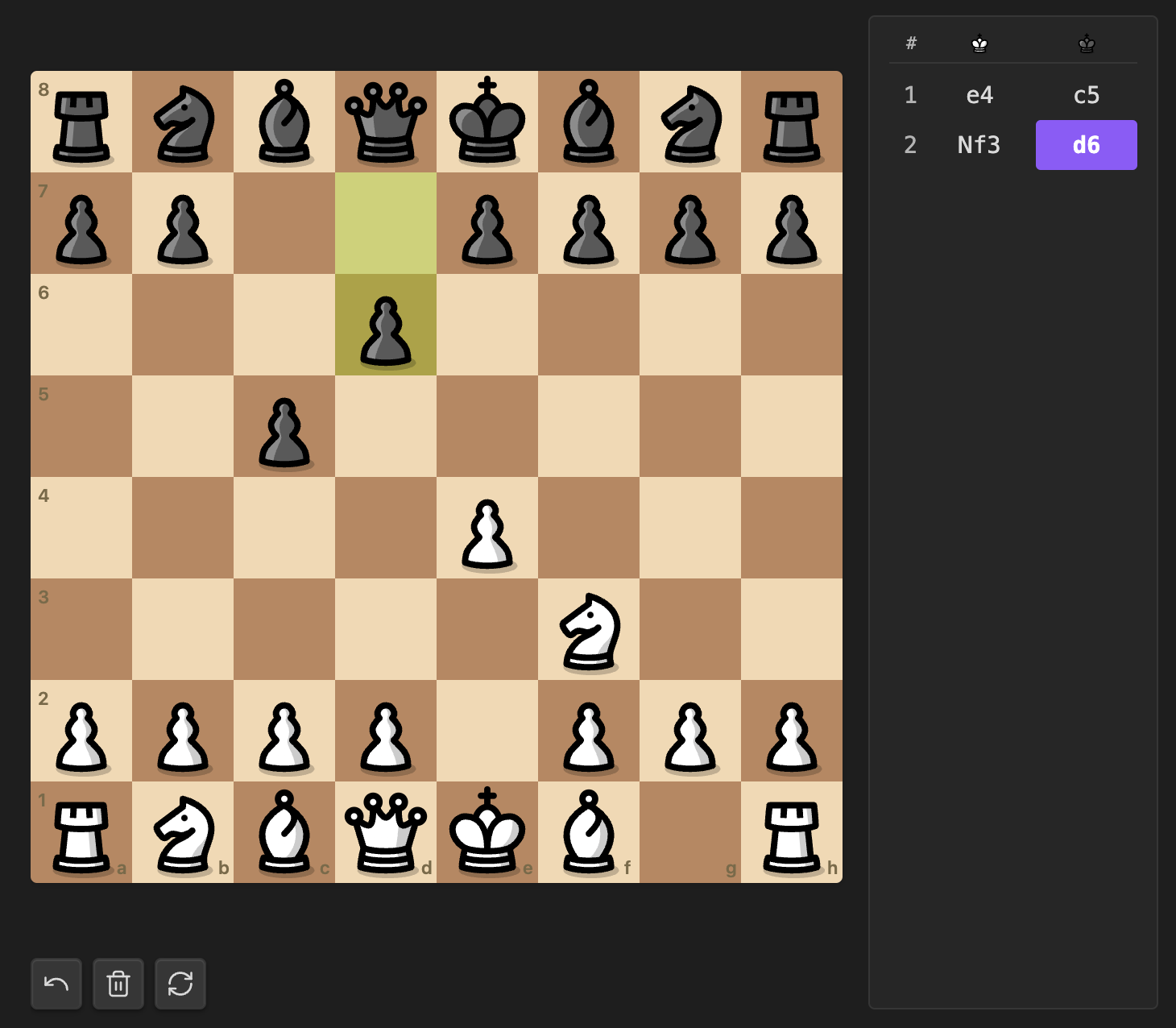This screenshot has height=1028, width=1176.
Task: Select the black rook on a8
Action: coord(81,122)
